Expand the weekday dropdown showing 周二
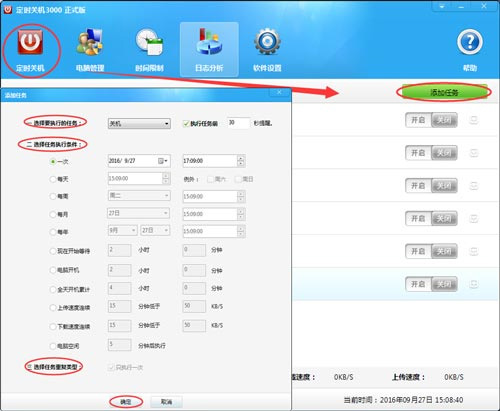 [x=139, y=196]
